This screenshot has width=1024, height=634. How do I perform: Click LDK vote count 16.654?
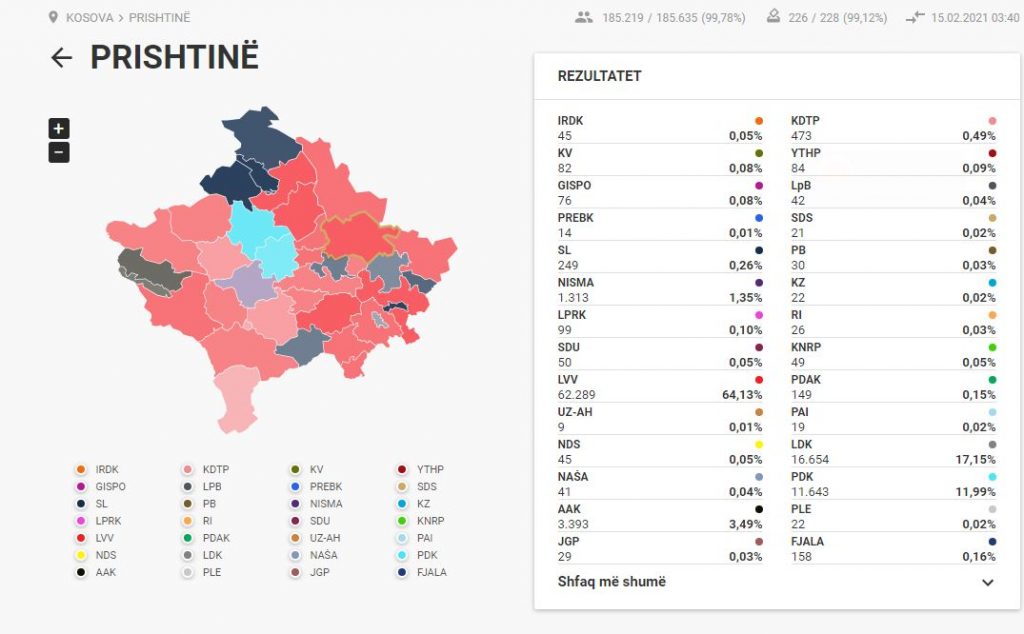coord(810,460)
